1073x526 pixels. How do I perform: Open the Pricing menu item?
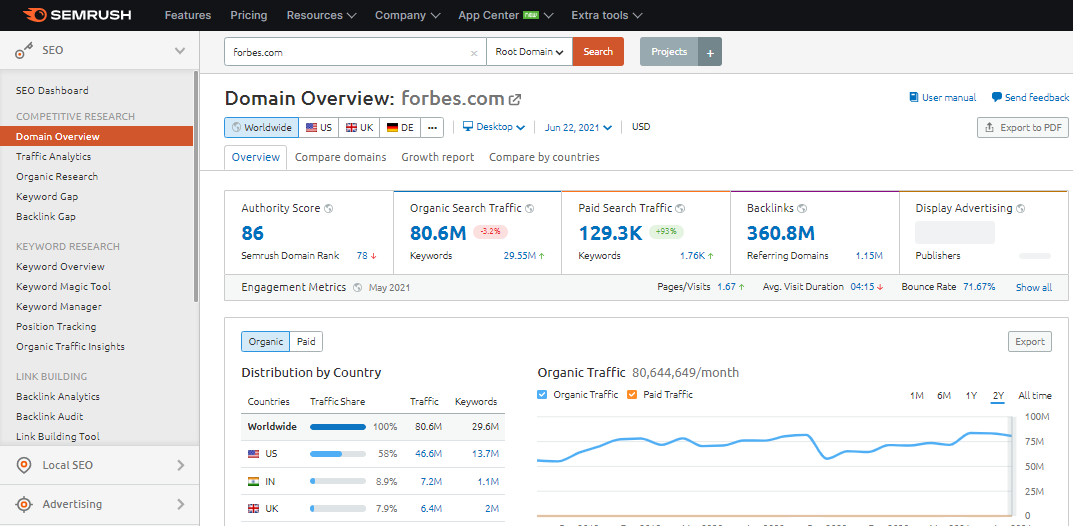point(249,15)
